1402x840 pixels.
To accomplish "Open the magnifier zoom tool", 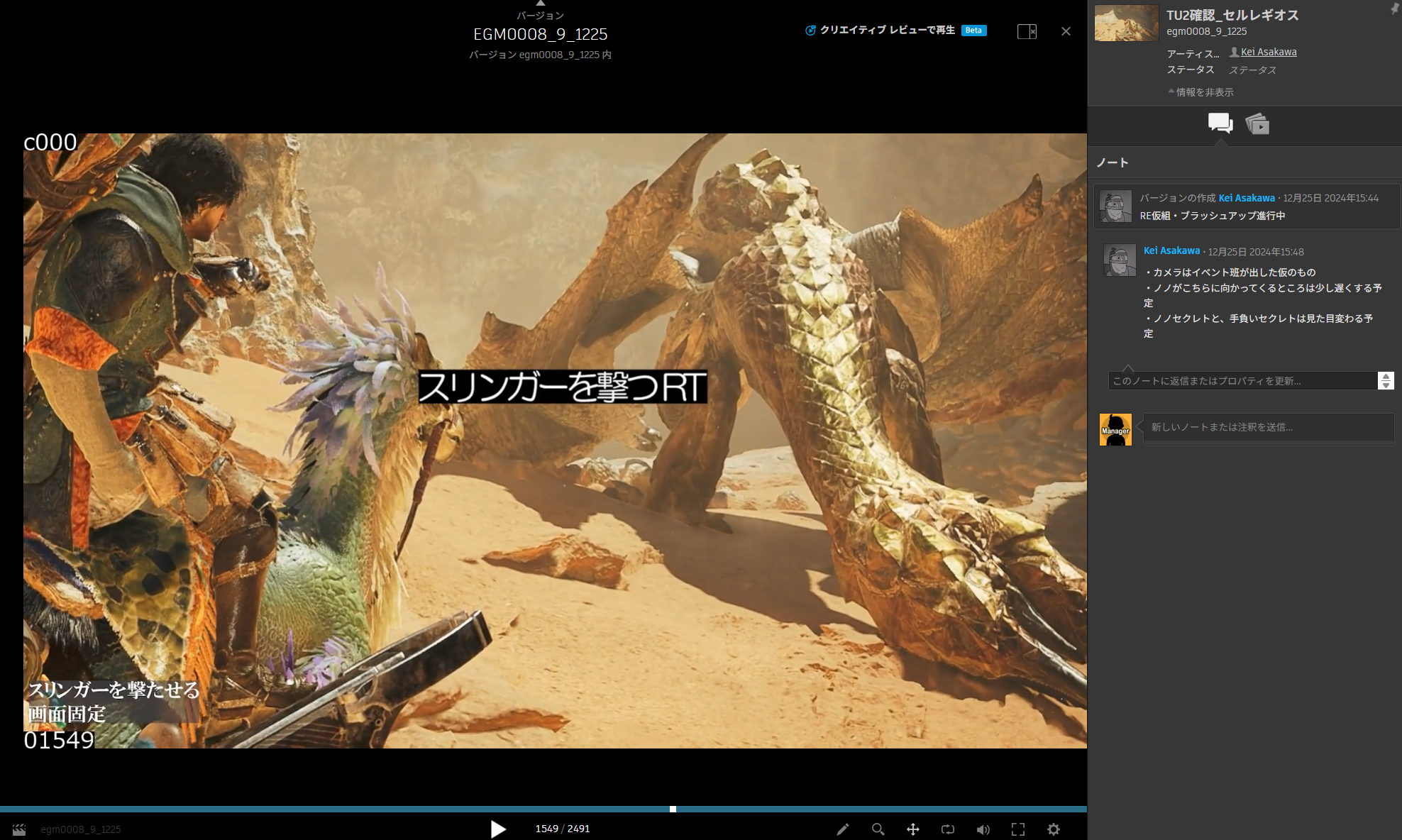I will point(878,829).
